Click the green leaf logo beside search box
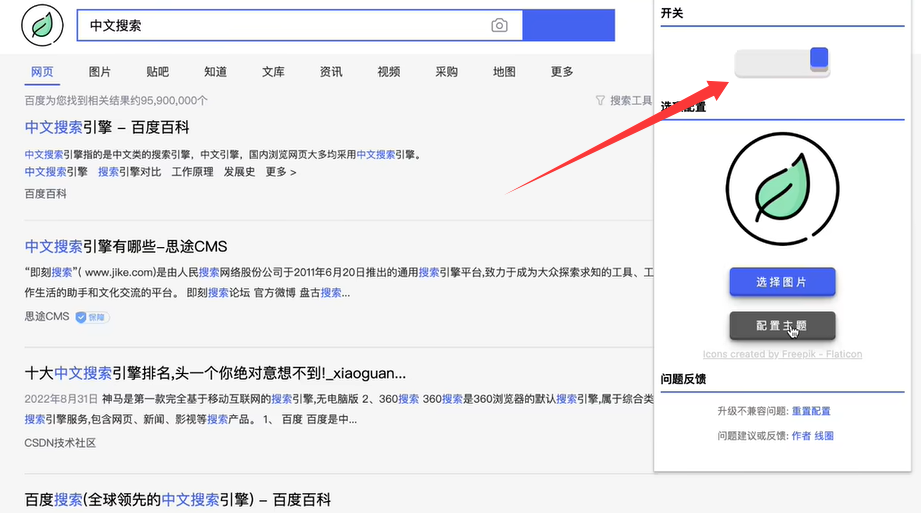 [42, 25]
